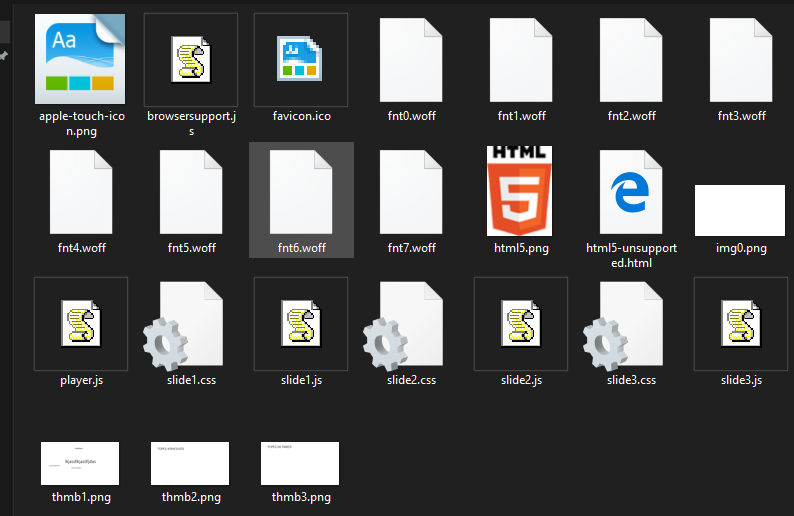Click the 'thmb3.png' file name label
Viewport: 794px width, 516px height.
pos(301,497)
